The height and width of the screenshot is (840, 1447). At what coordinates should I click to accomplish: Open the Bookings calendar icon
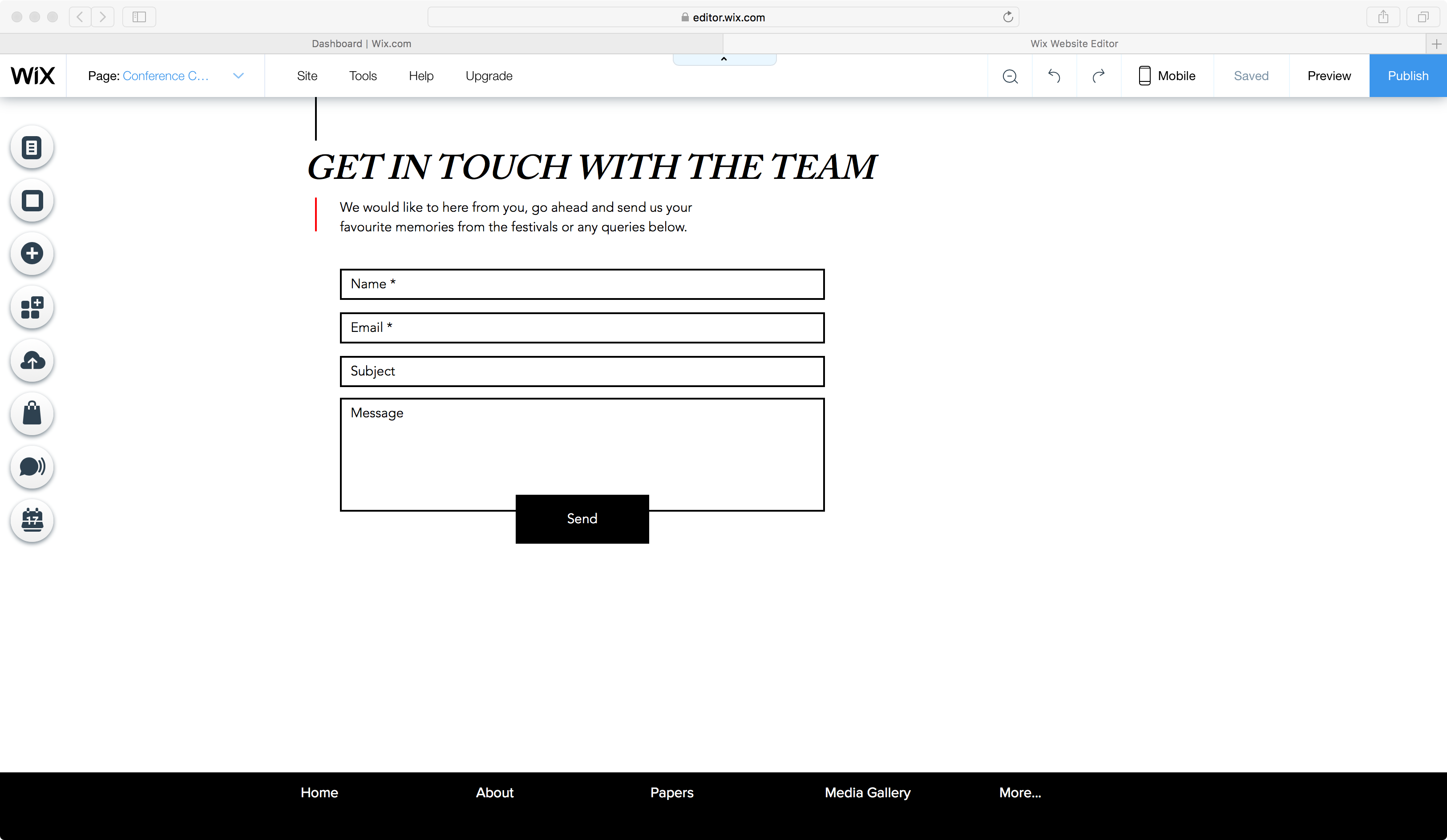point(32,520)
